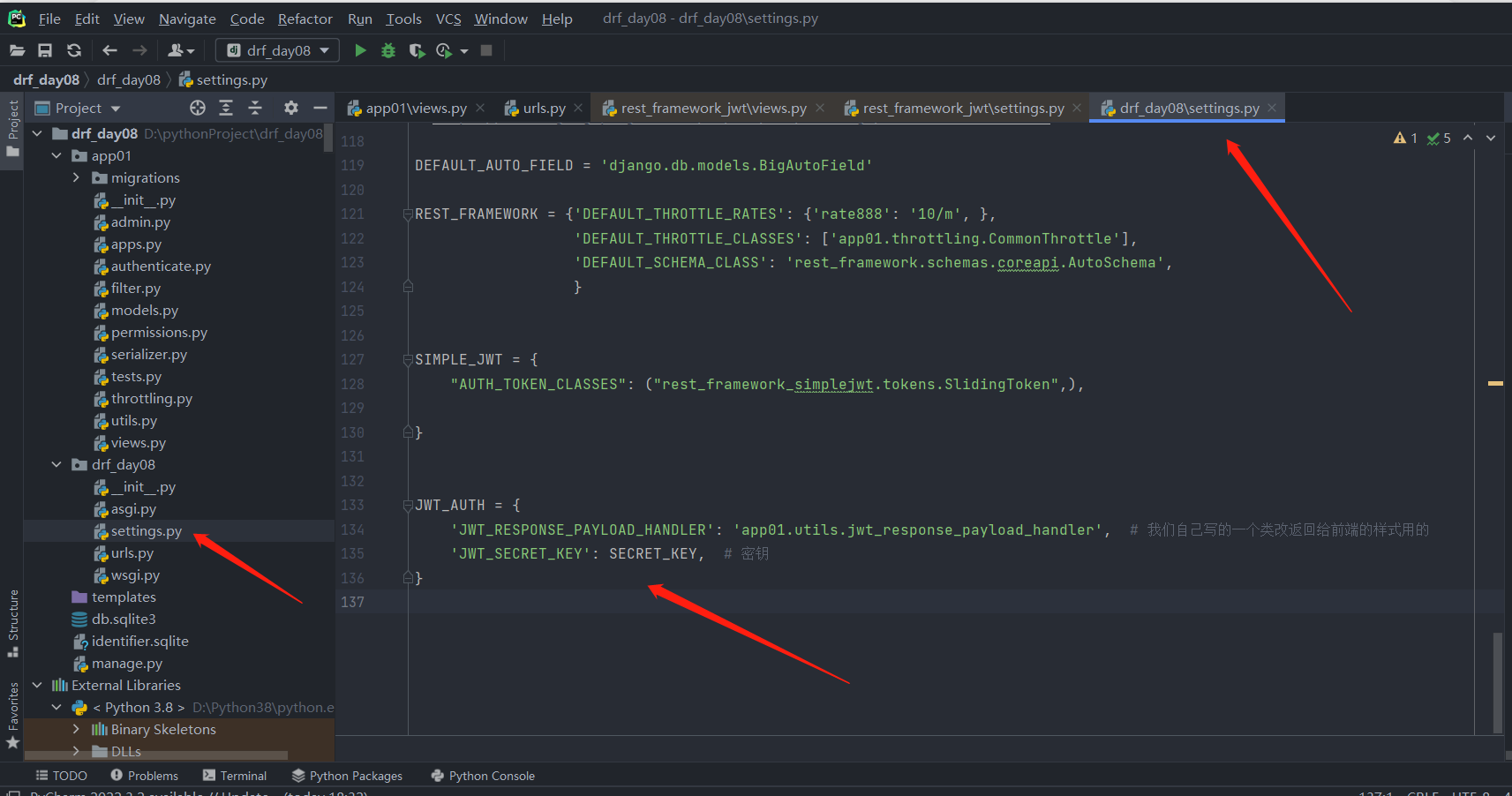The image size is (1512, 796).
Task: Expand all in the Project panel
Action: tap(226, 108)
